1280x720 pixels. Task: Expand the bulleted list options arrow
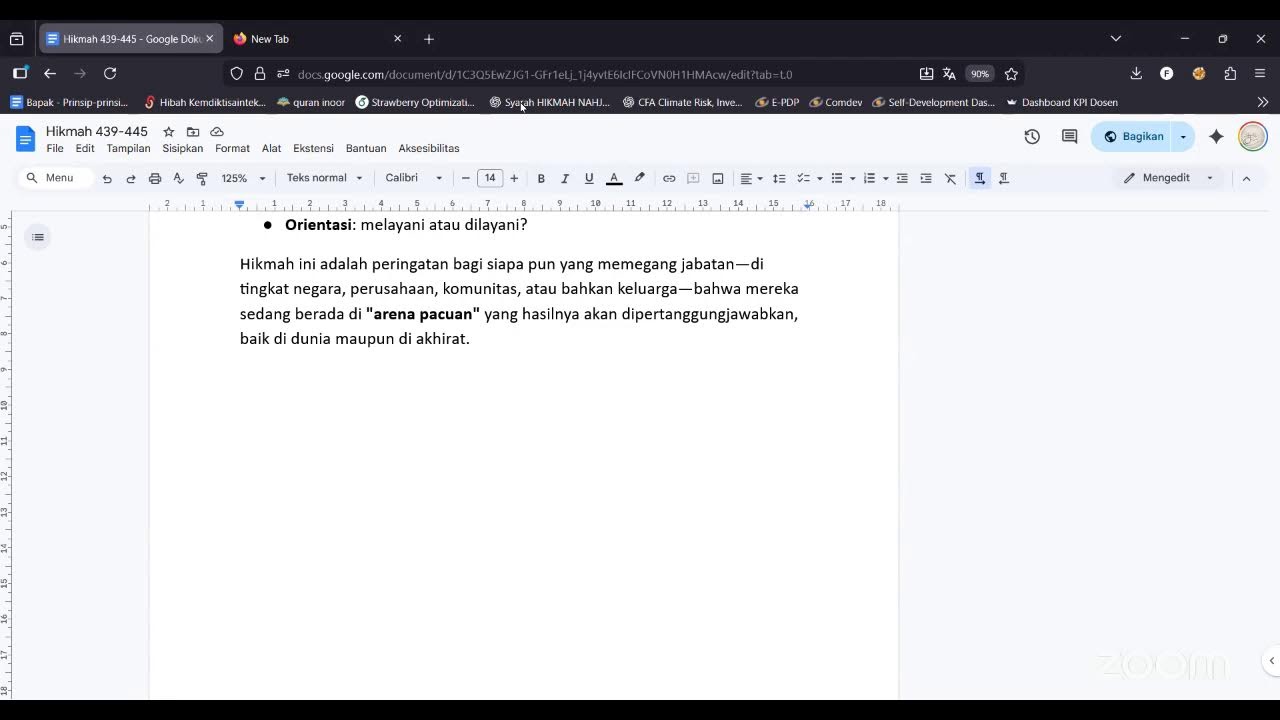pyautogui.click(x=853, y=178)
